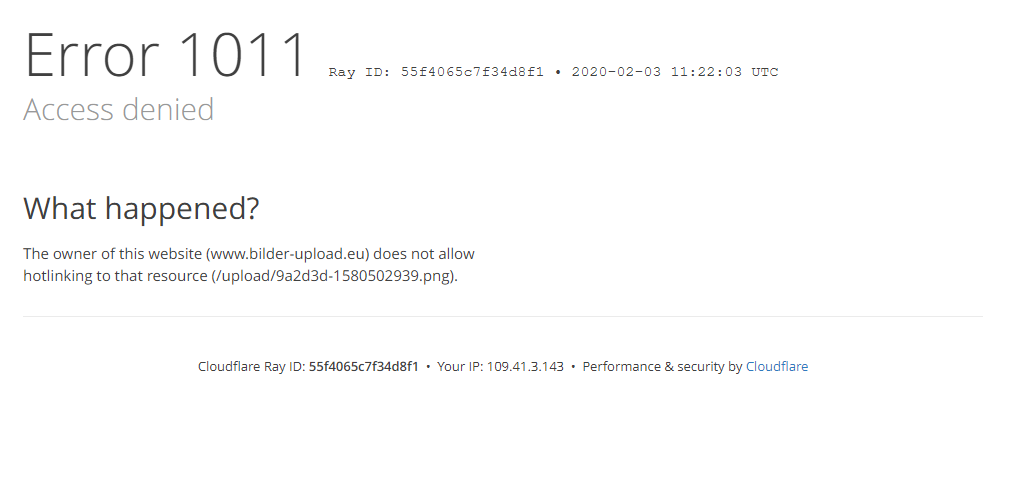Open the Cloudflare link in footer
The height and width of the screenshot is (501, 1025).
coord(776,367)
